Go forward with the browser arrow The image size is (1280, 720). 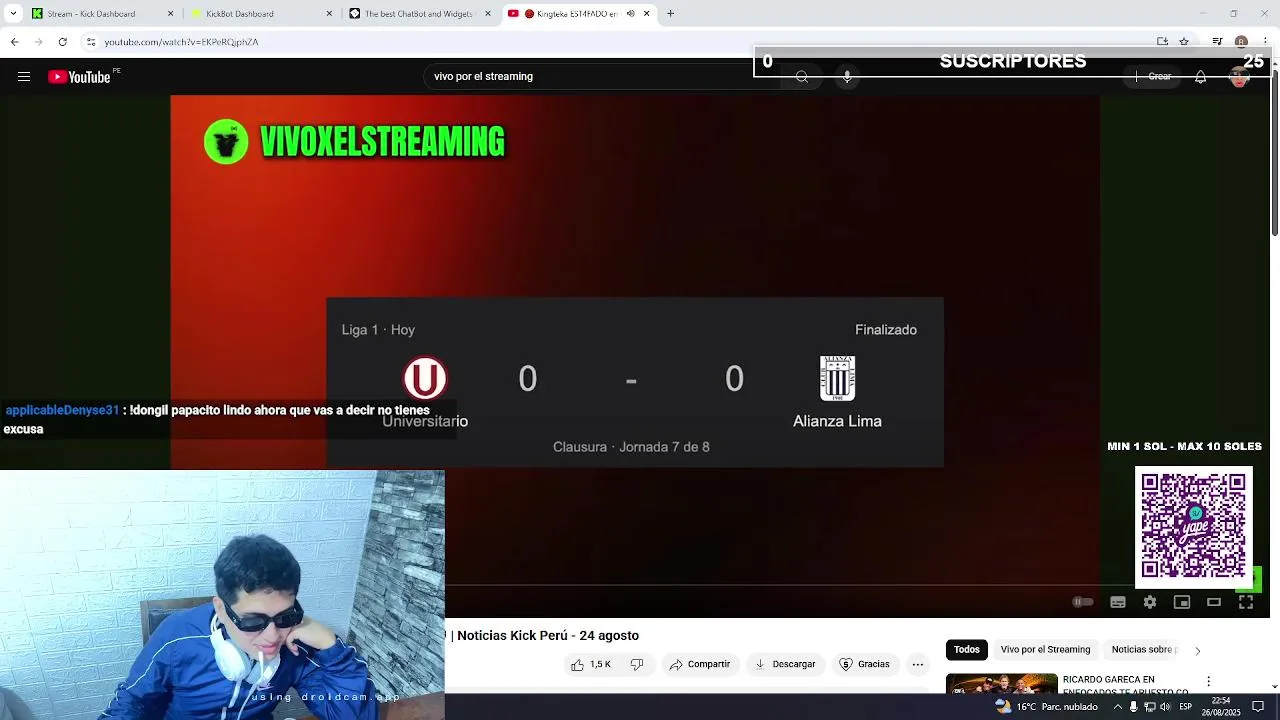(38, 42)
